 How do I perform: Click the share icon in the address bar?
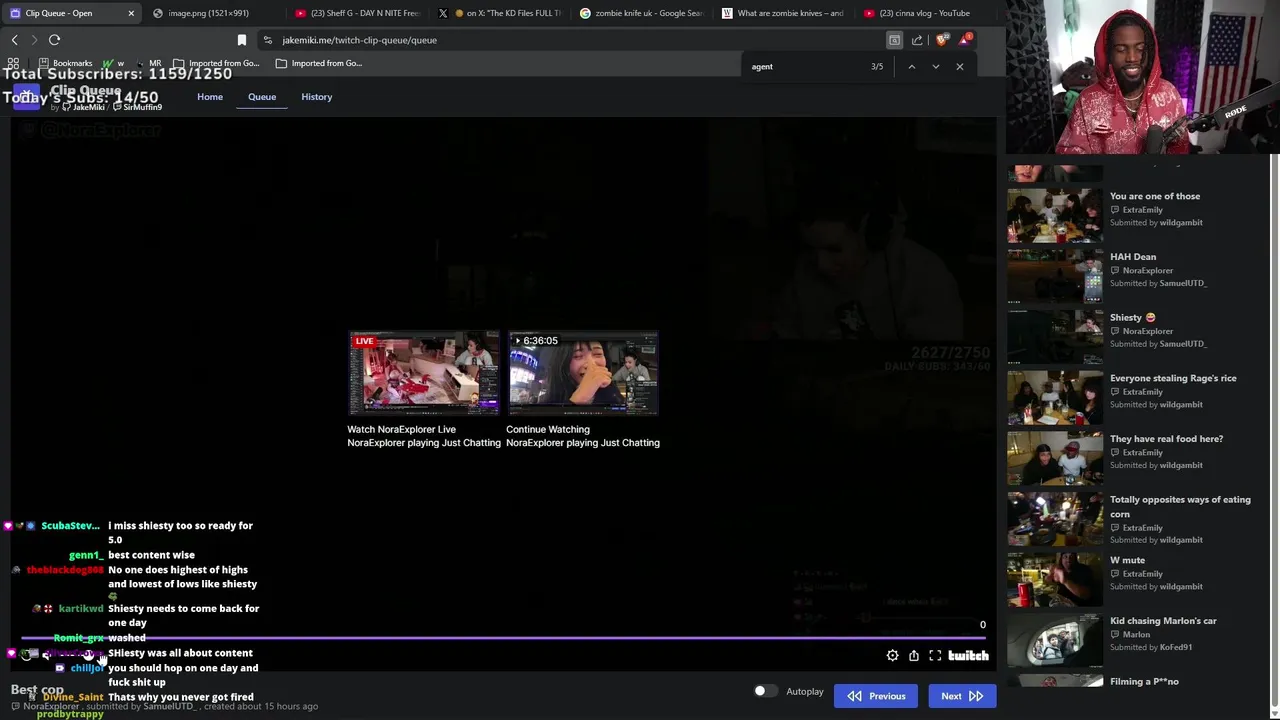pyautogui.click(x=917, y=40)
